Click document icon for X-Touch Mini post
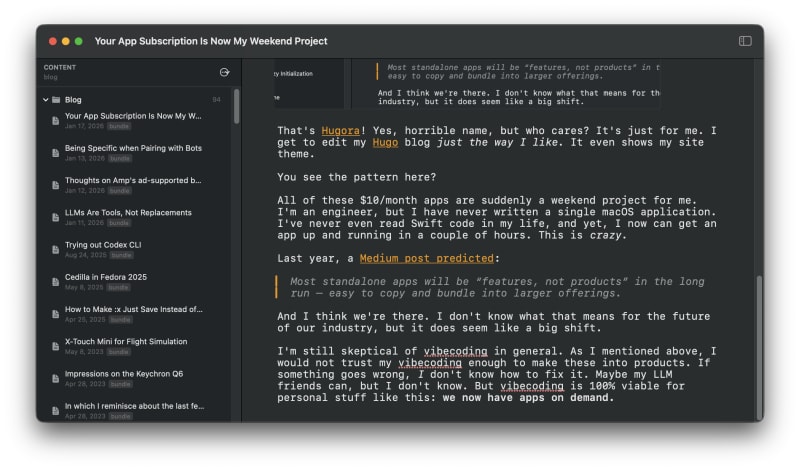 (x=55, y=347)
